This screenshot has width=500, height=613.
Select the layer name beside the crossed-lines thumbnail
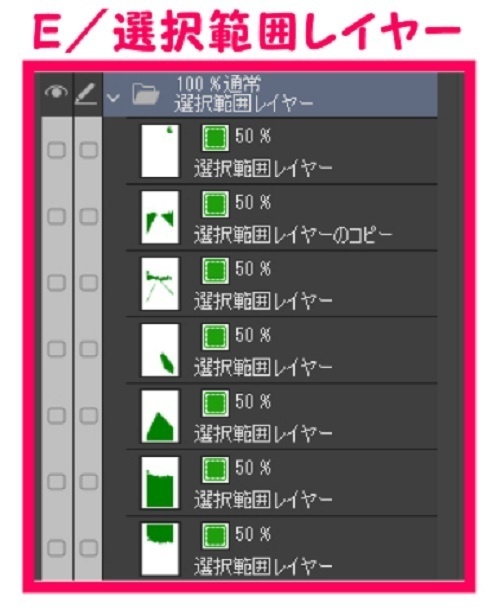263,301
